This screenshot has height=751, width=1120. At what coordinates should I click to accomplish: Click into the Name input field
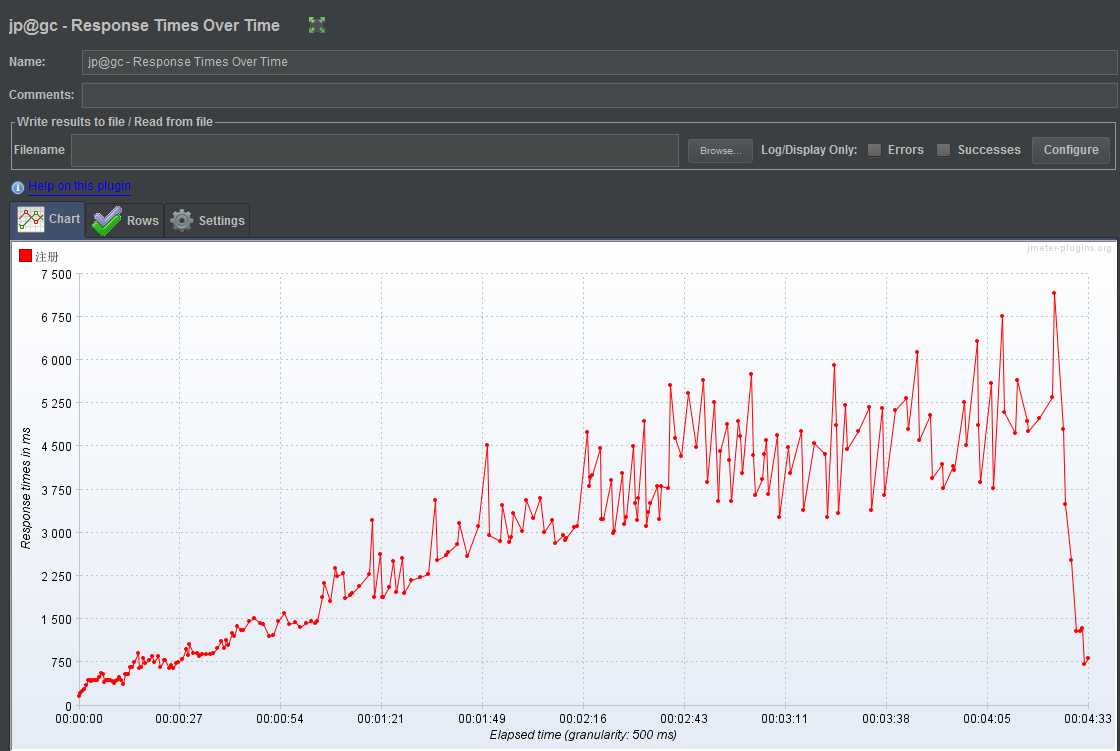(x=599, y=62)
